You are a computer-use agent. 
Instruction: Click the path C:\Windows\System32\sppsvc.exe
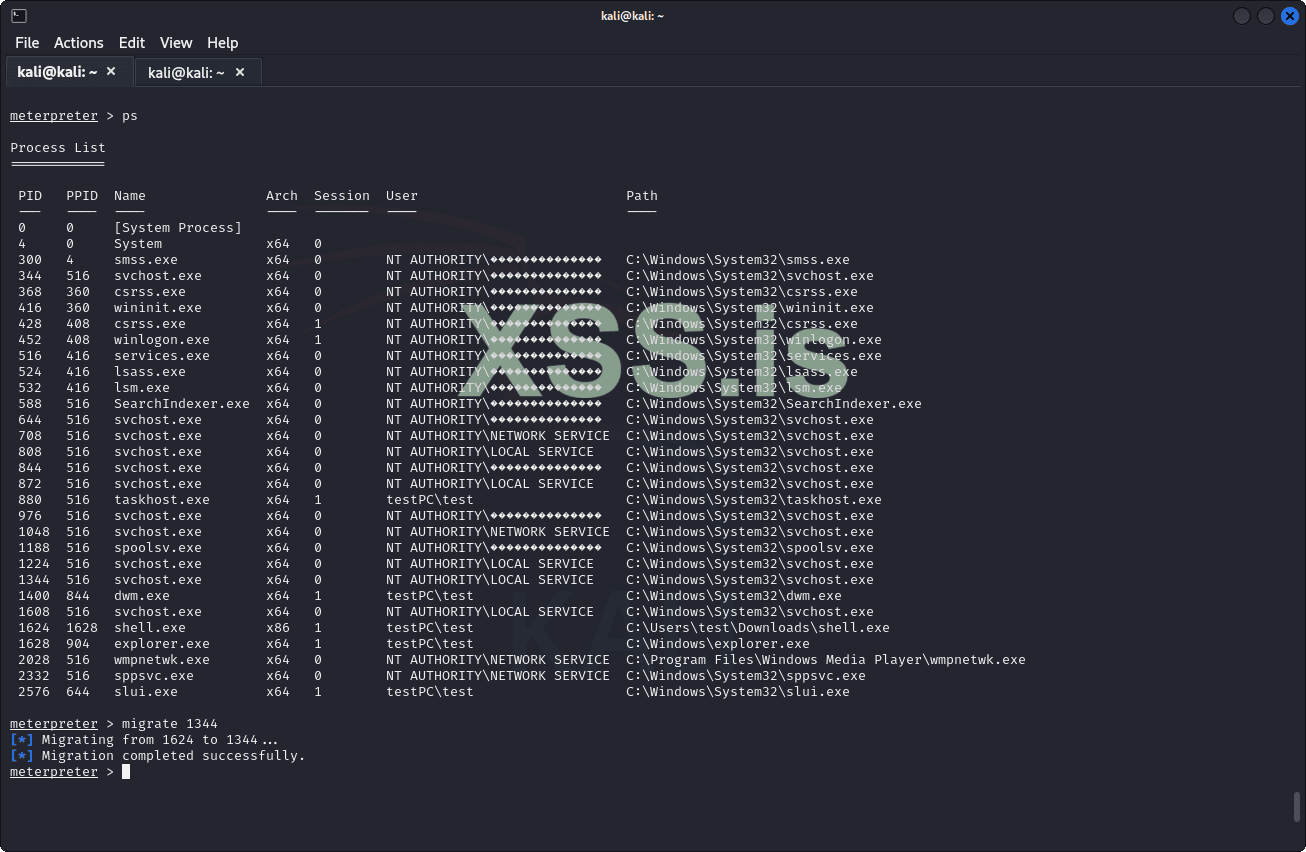click(x=746, y=676)
